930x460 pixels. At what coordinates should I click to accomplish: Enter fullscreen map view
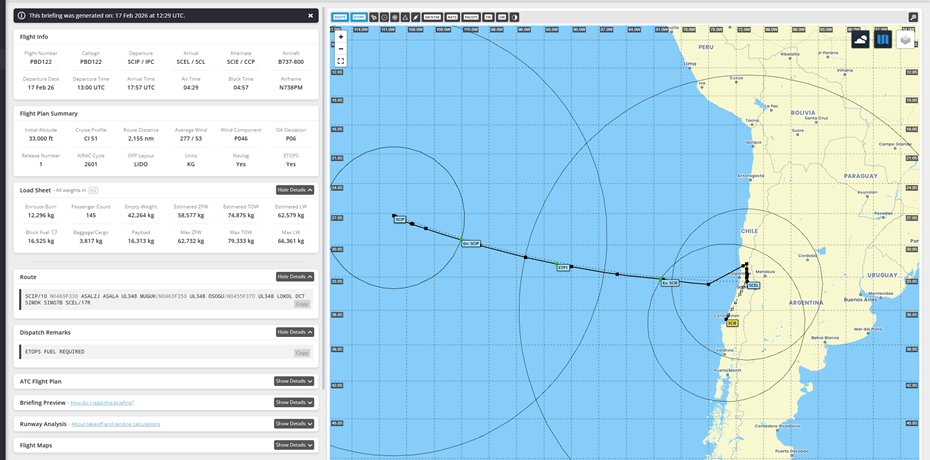pyautogui.click(x=340, y=60)
